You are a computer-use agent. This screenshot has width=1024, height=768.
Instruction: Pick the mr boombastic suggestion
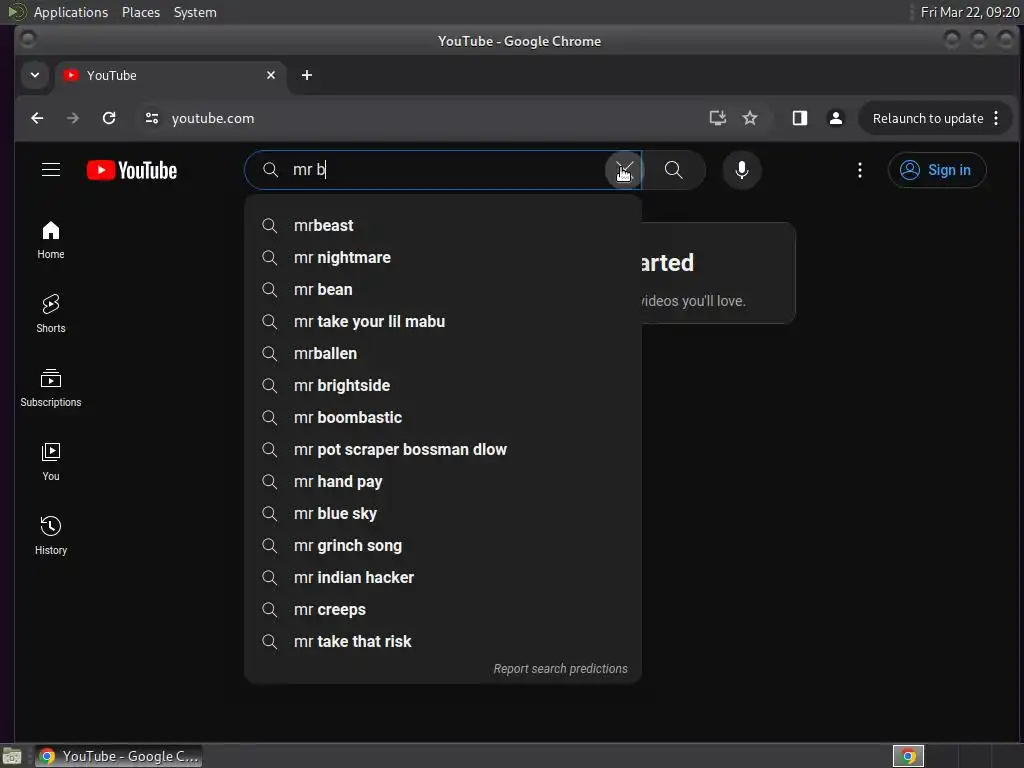coord(443,417)
